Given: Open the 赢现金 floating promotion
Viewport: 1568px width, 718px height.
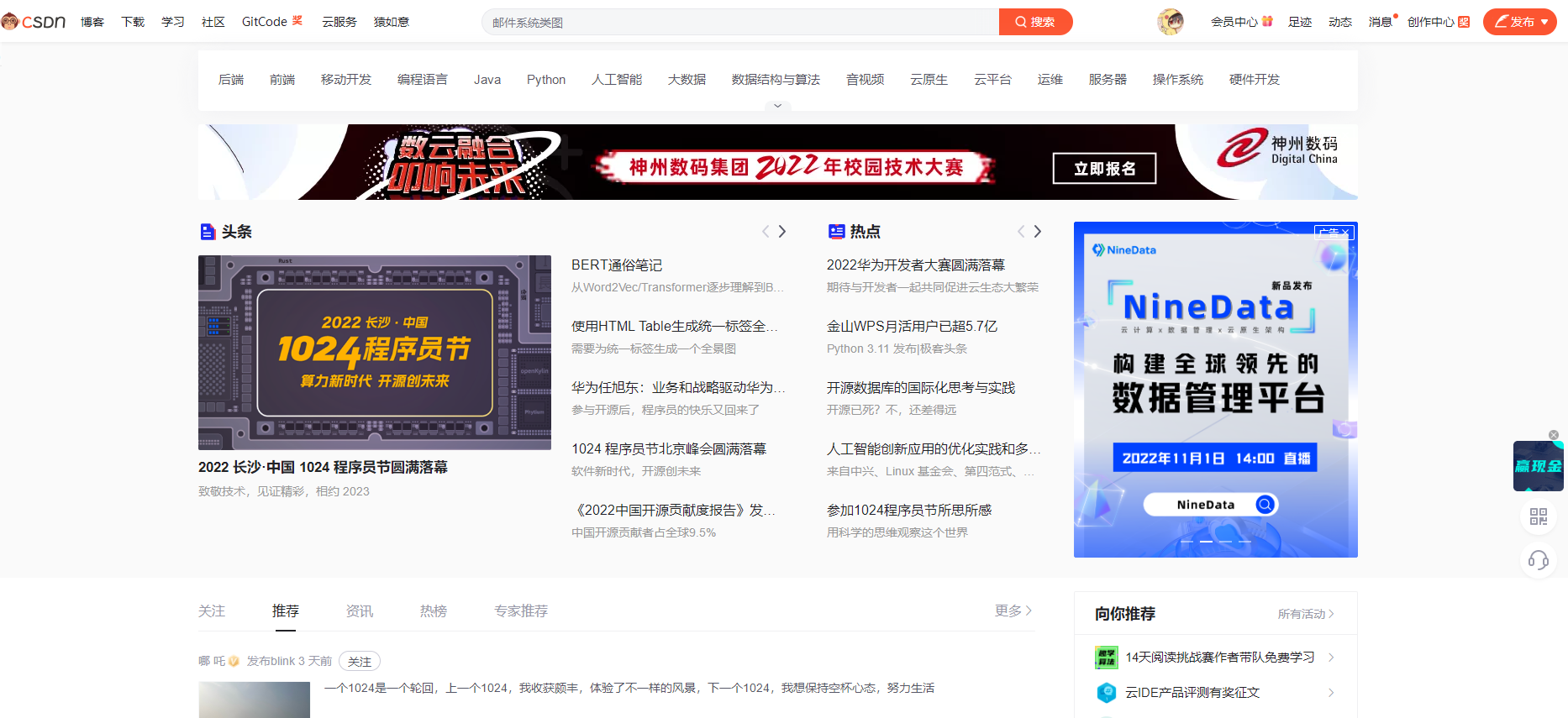Looking at the screenshot, I should tap(1538, 466).
